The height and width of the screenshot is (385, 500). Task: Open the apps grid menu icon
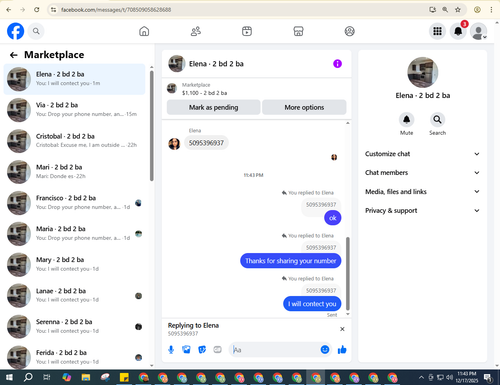437,31
